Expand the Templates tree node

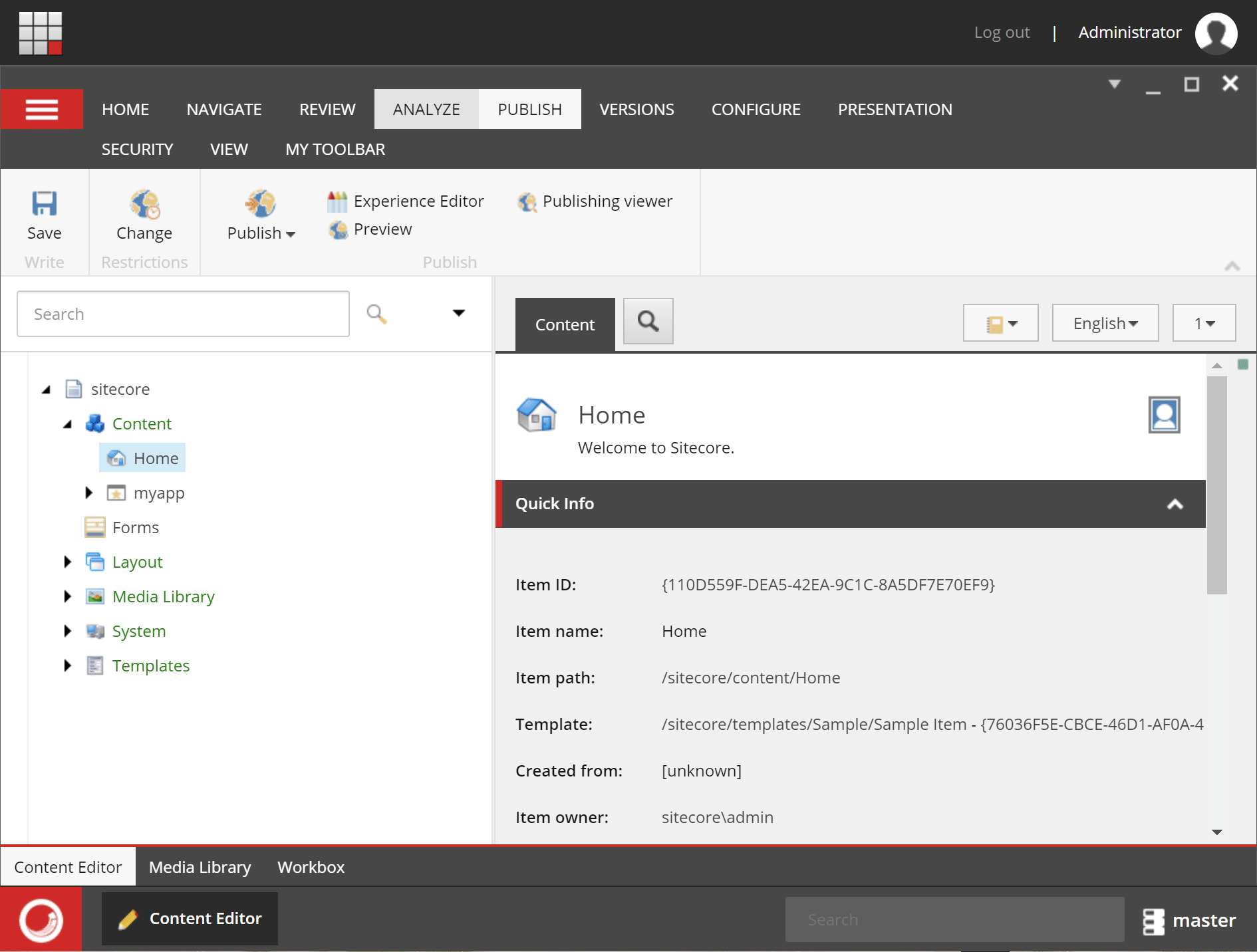click(67, 665)
